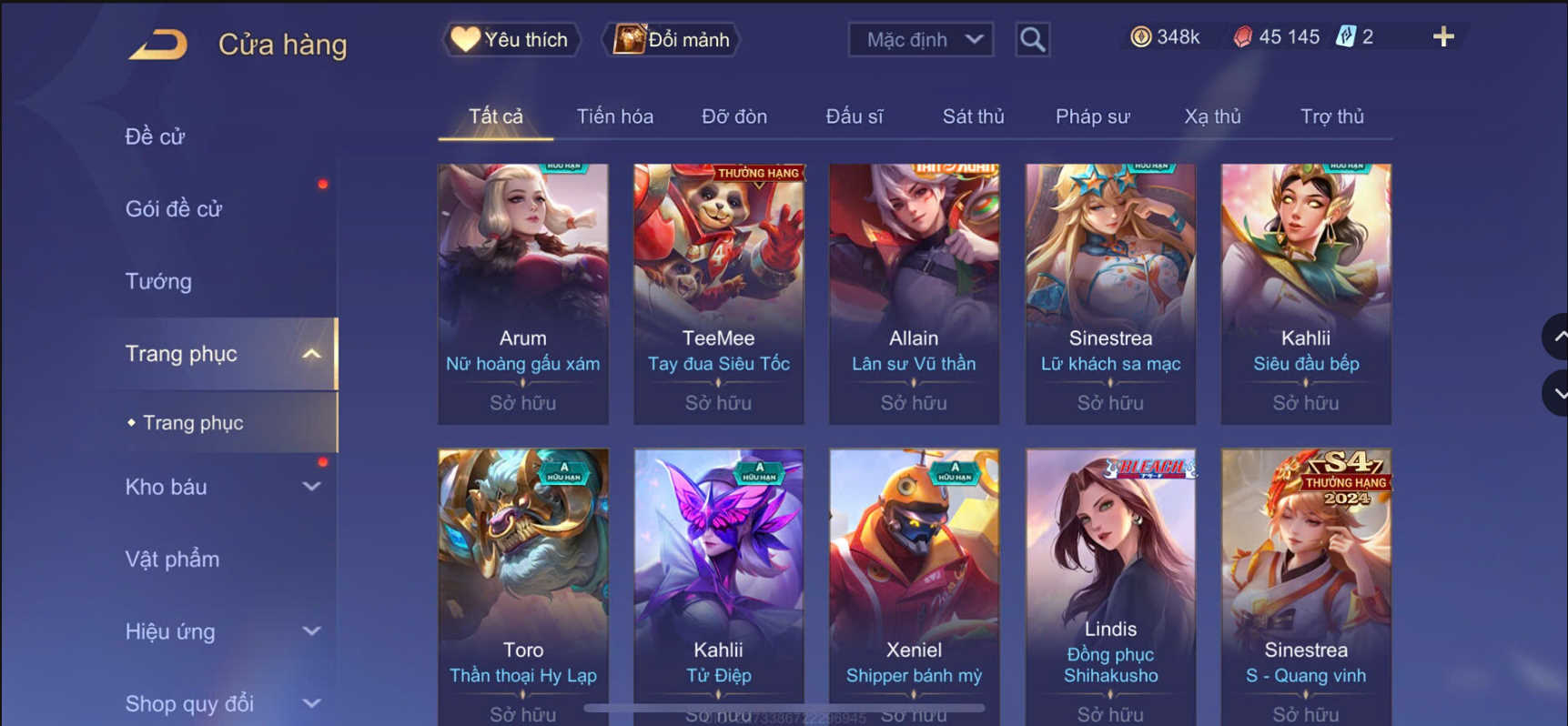Open the Mặc định sort dropdown
This screenshot has height=726, width=1568.
coord(920,39)
